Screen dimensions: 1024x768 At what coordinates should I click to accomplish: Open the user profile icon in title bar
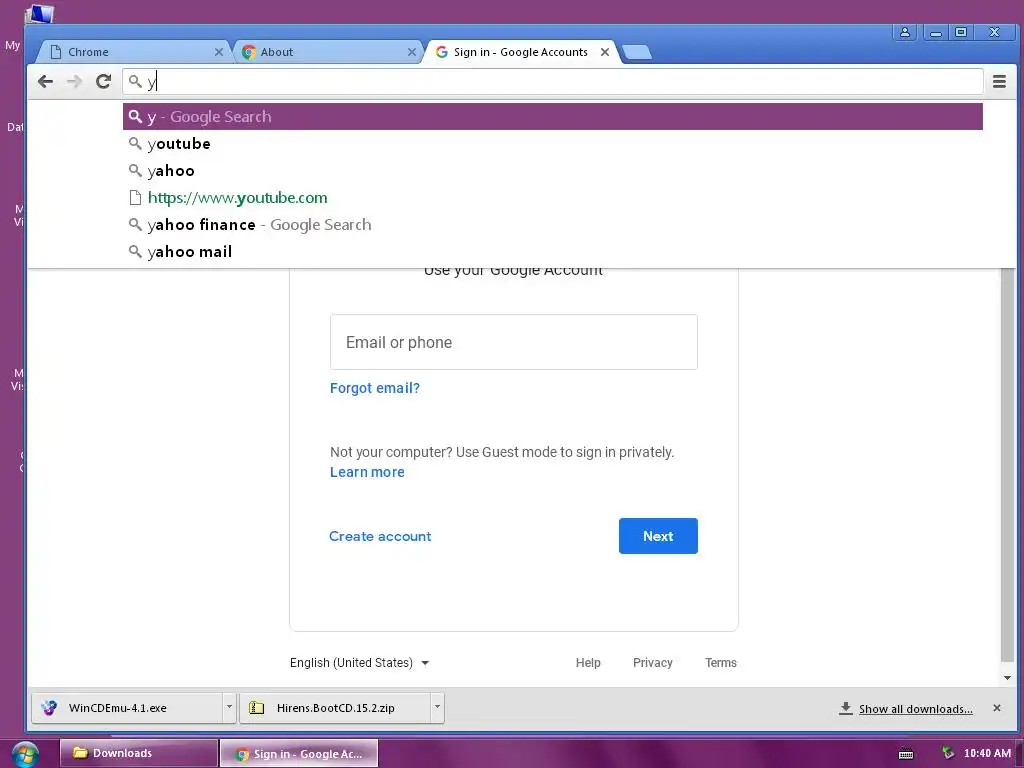(x=904, y=32)
